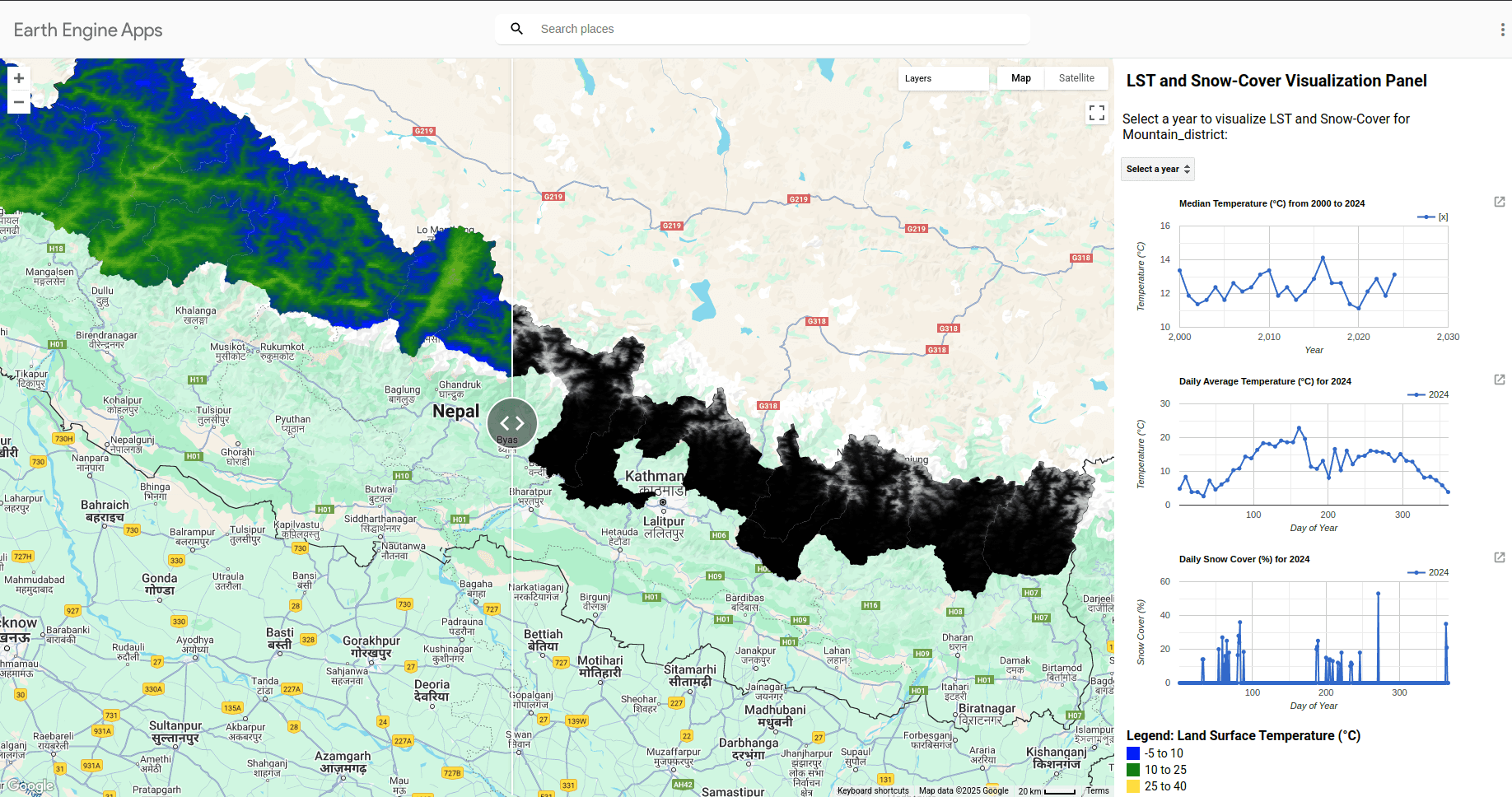Expand the Layers panel
1512x797 pixels.
tap(942, 78)
